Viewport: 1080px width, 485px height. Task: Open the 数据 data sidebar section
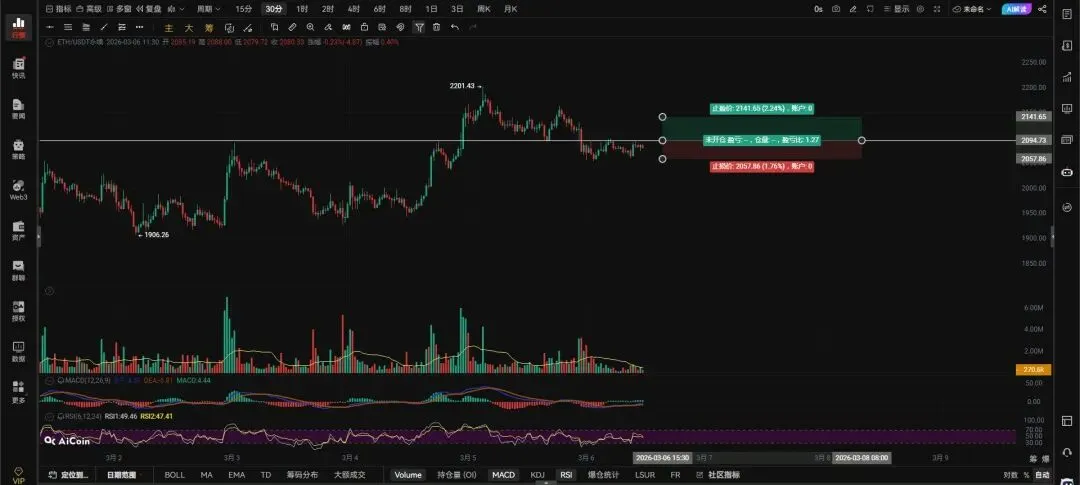click(19, 351)
